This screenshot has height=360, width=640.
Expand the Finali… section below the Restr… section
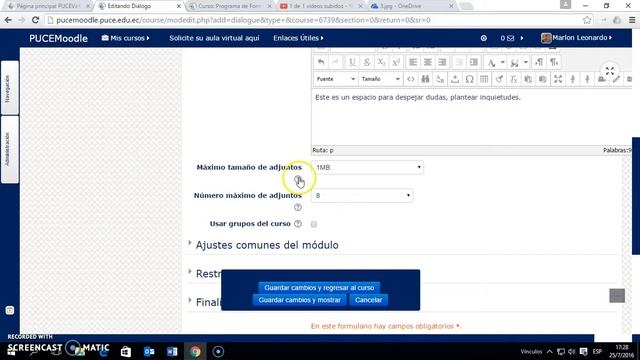point(208,302)
